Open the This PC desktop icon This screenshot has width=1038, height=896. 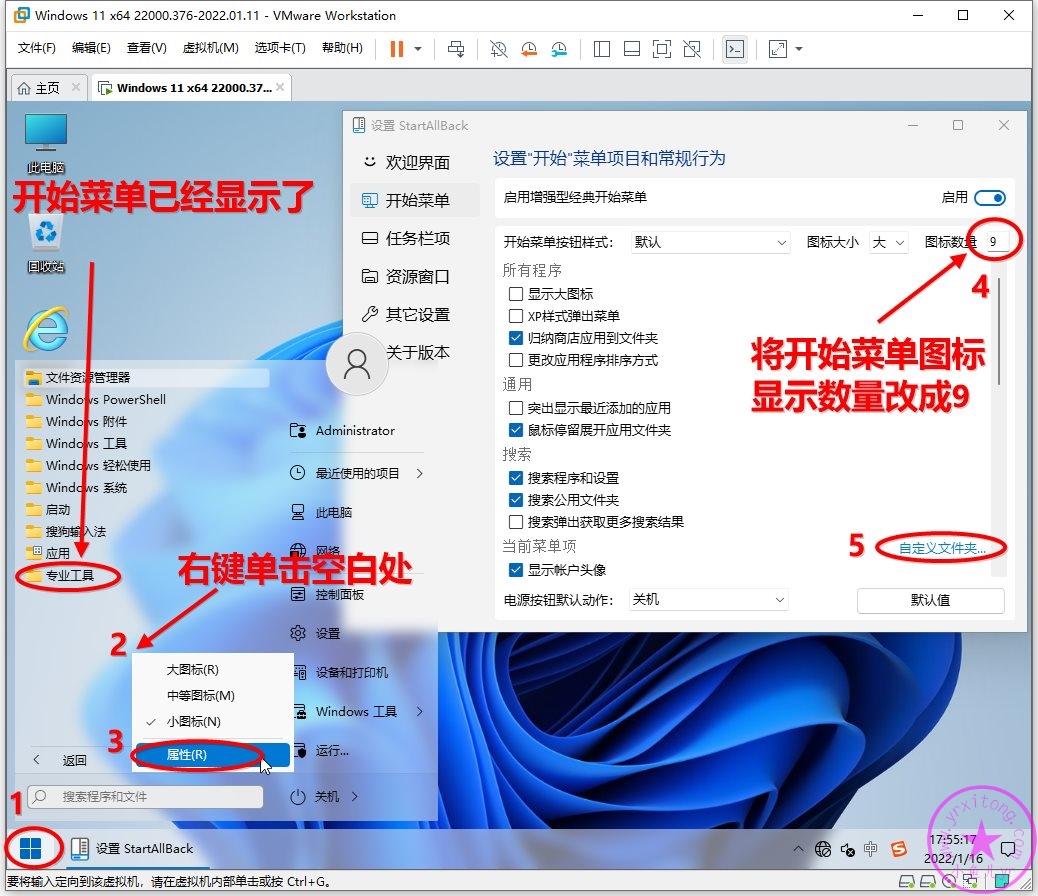[x=46, y=143]
